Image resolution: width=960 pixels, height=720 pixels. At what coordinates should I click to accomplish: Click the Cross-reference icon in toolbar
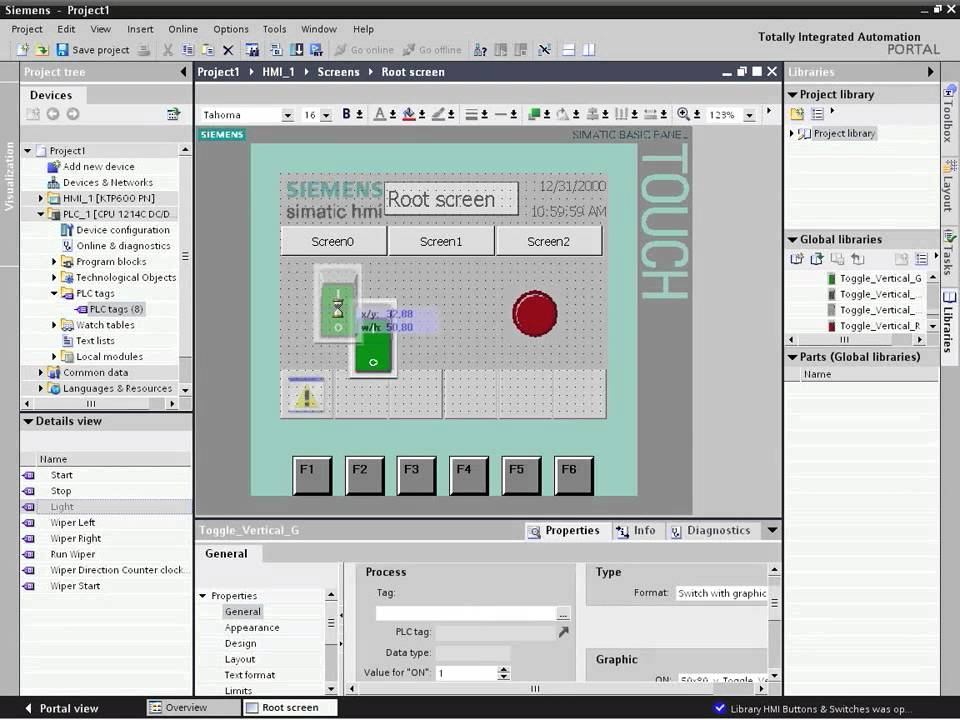[544, 50]
